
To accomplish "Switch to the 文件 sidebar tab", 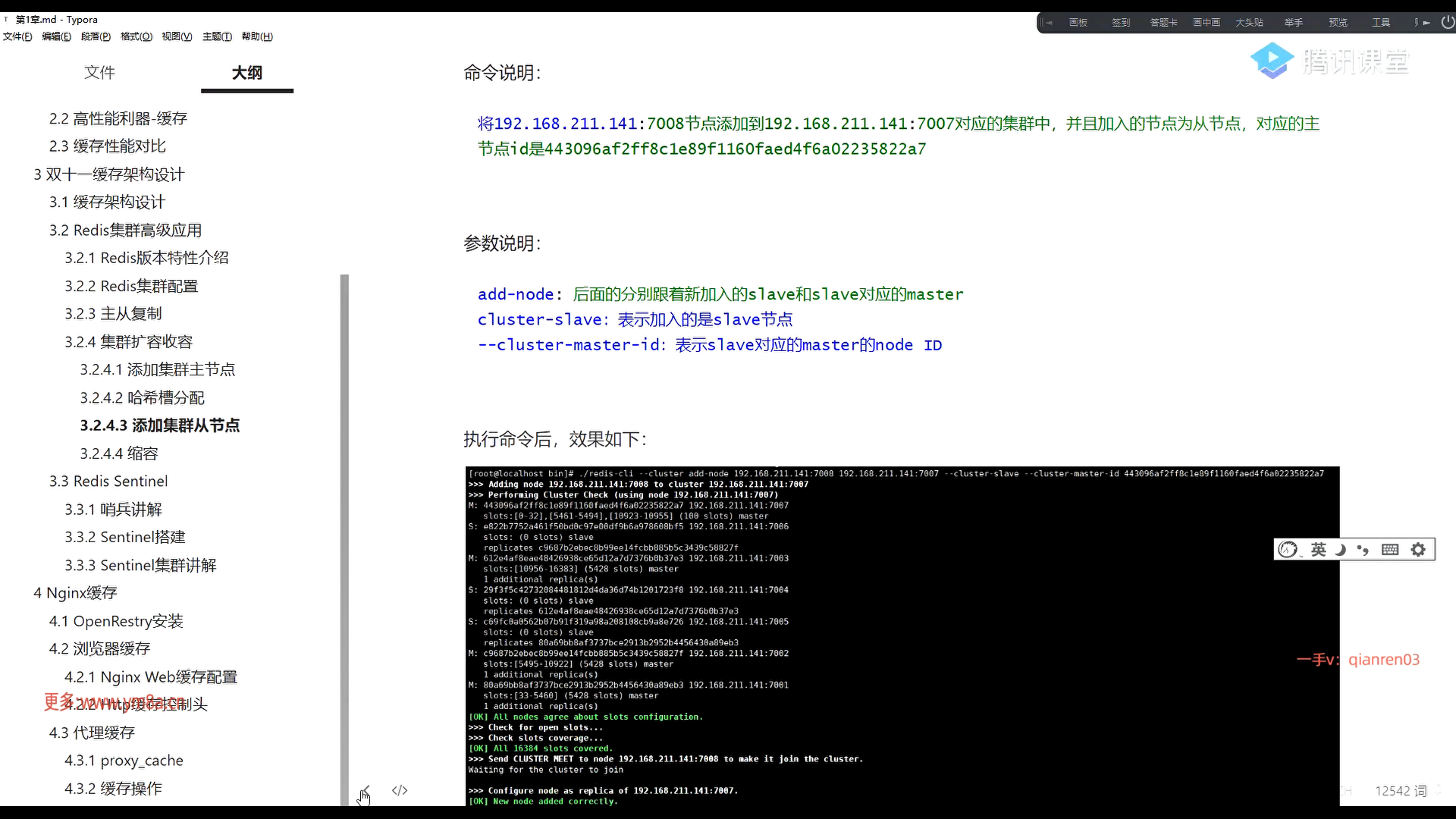I will pyautogui.click(x=99, y=73).
